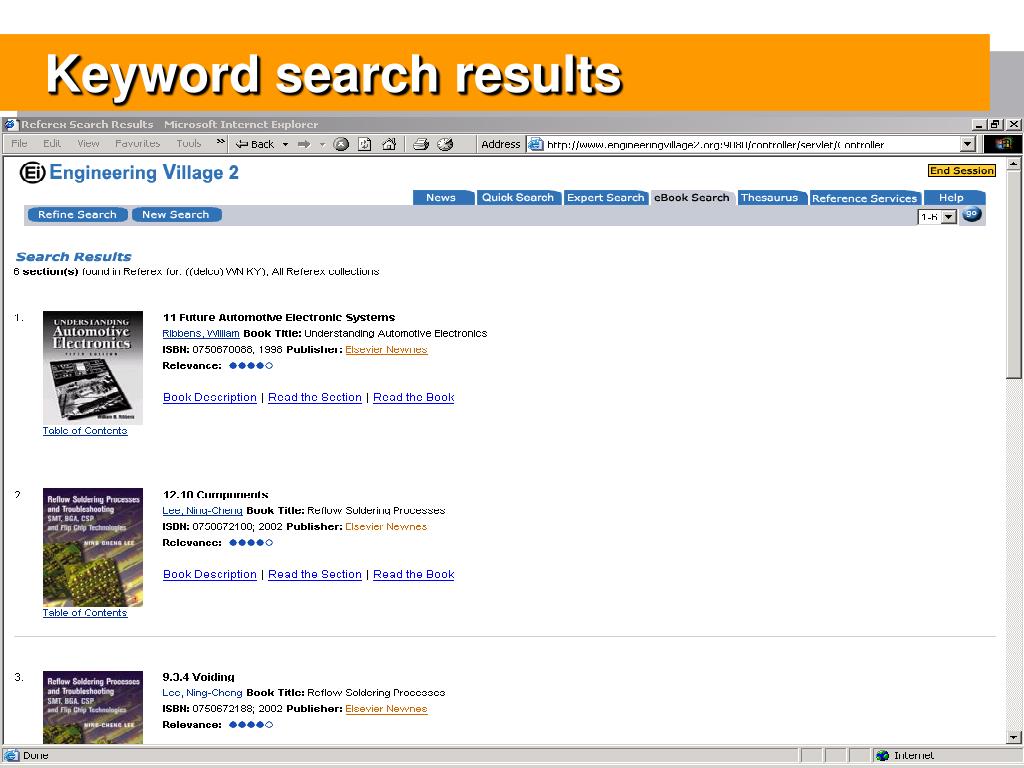Open author link Ribbens, William
Image resolution: width=1024 pixels, height=768 pixels.
pyautogui.click(x=200, y=334)
